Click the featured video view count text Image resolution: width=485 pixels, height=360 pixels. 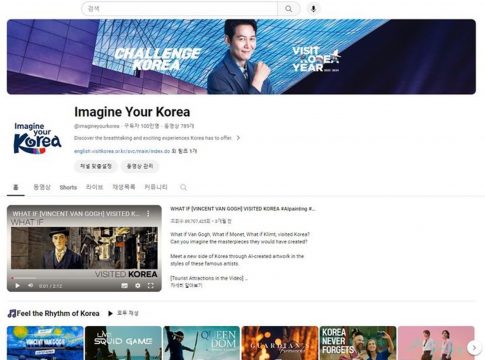point(190,221)
